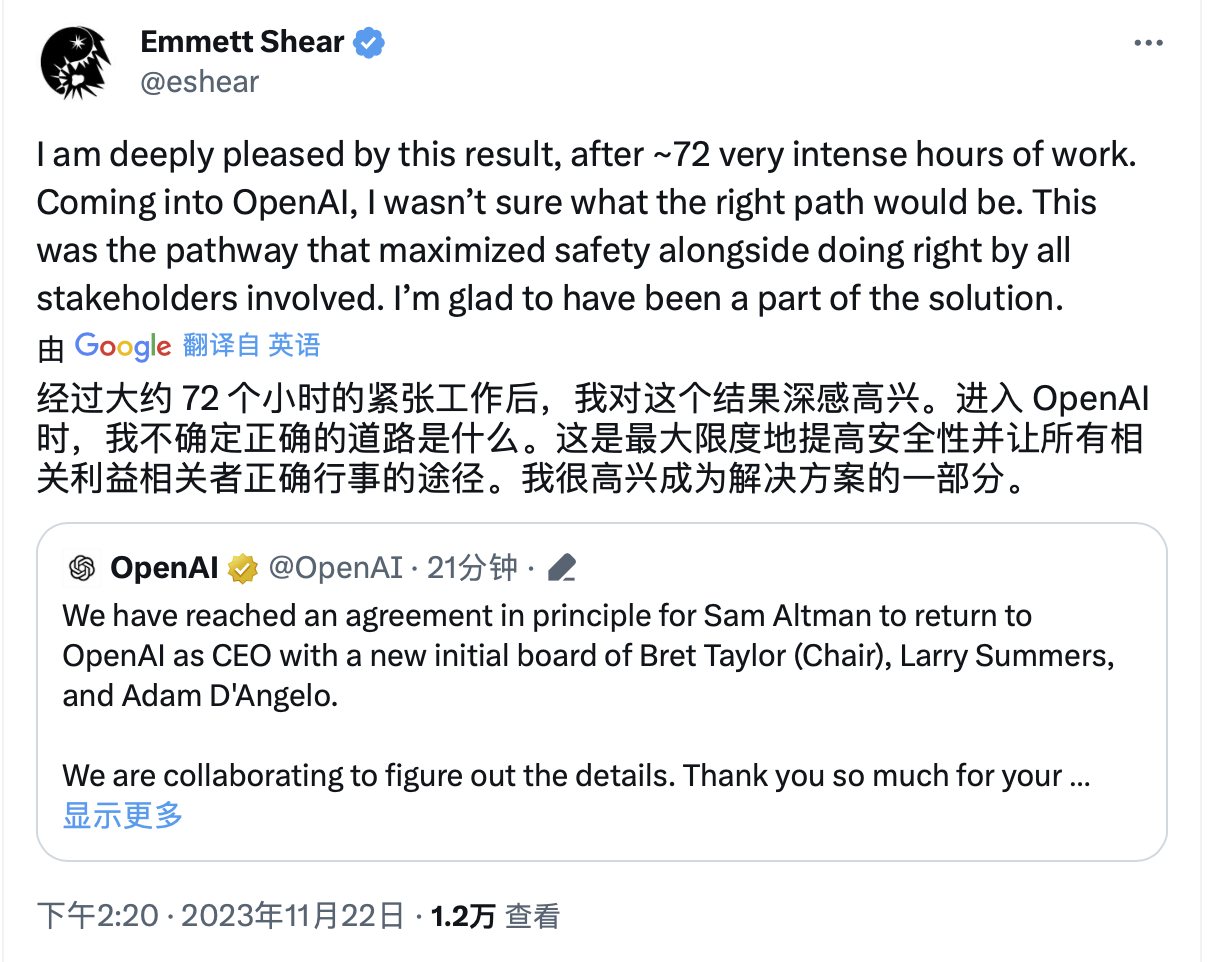1226x962 pixels.
Task: Click the OpenAI account name in quoted post
Action: 164,568
